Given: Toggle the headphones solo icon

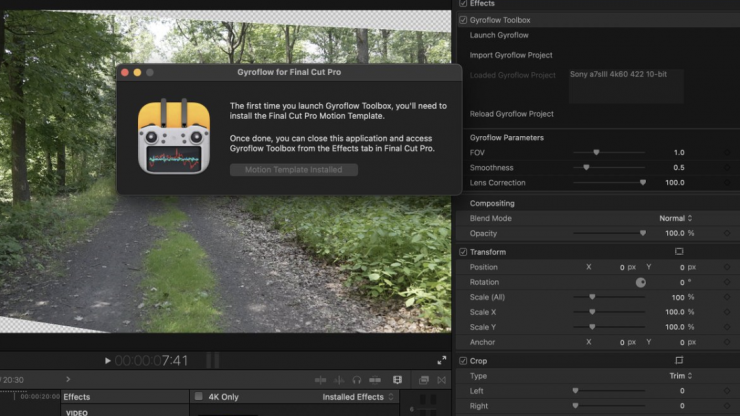Looking at the screenshot, I should [x=357, y=380].
